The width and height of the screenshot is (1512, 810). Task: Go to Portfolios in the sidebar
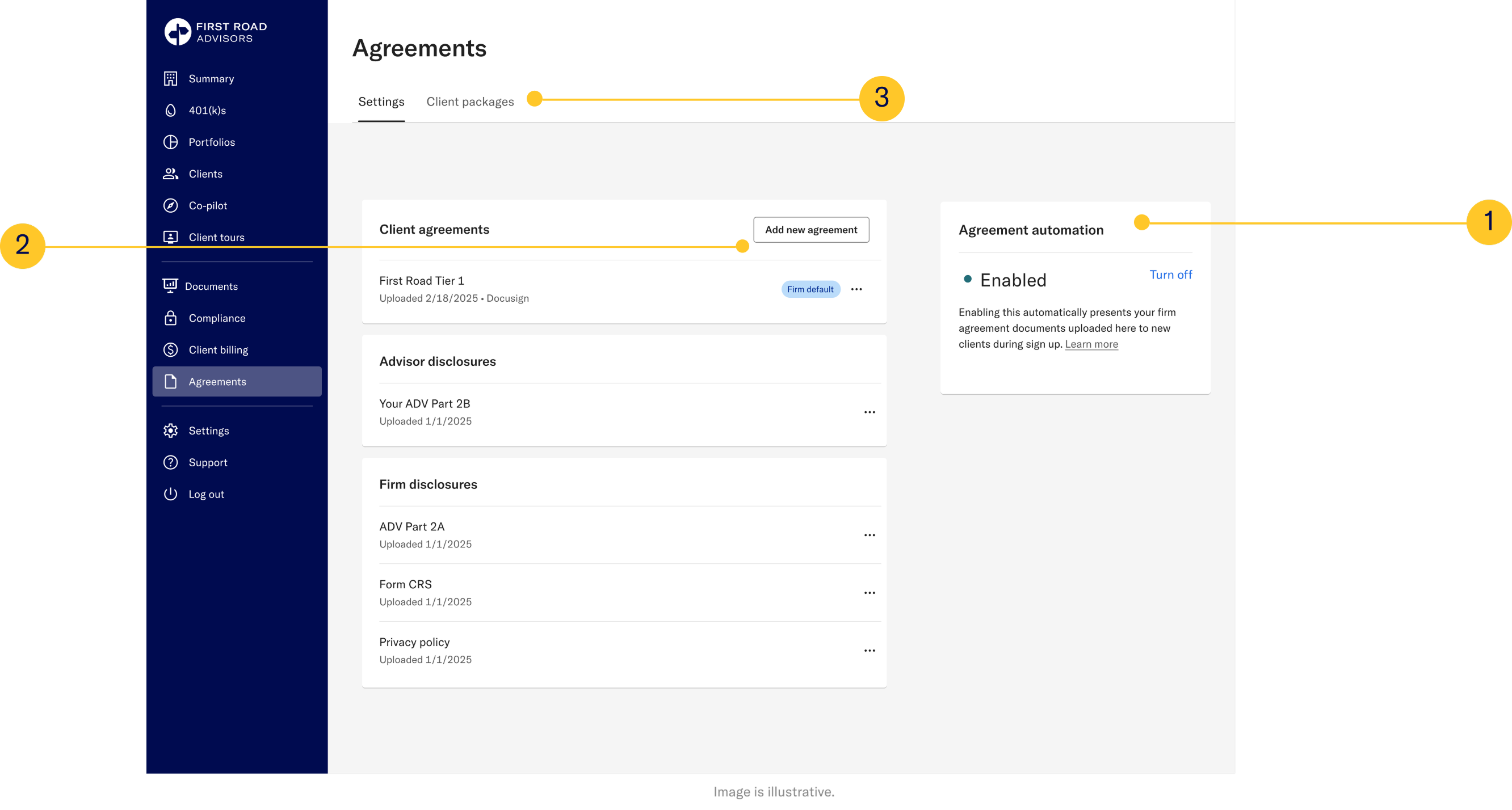point(237,142)
